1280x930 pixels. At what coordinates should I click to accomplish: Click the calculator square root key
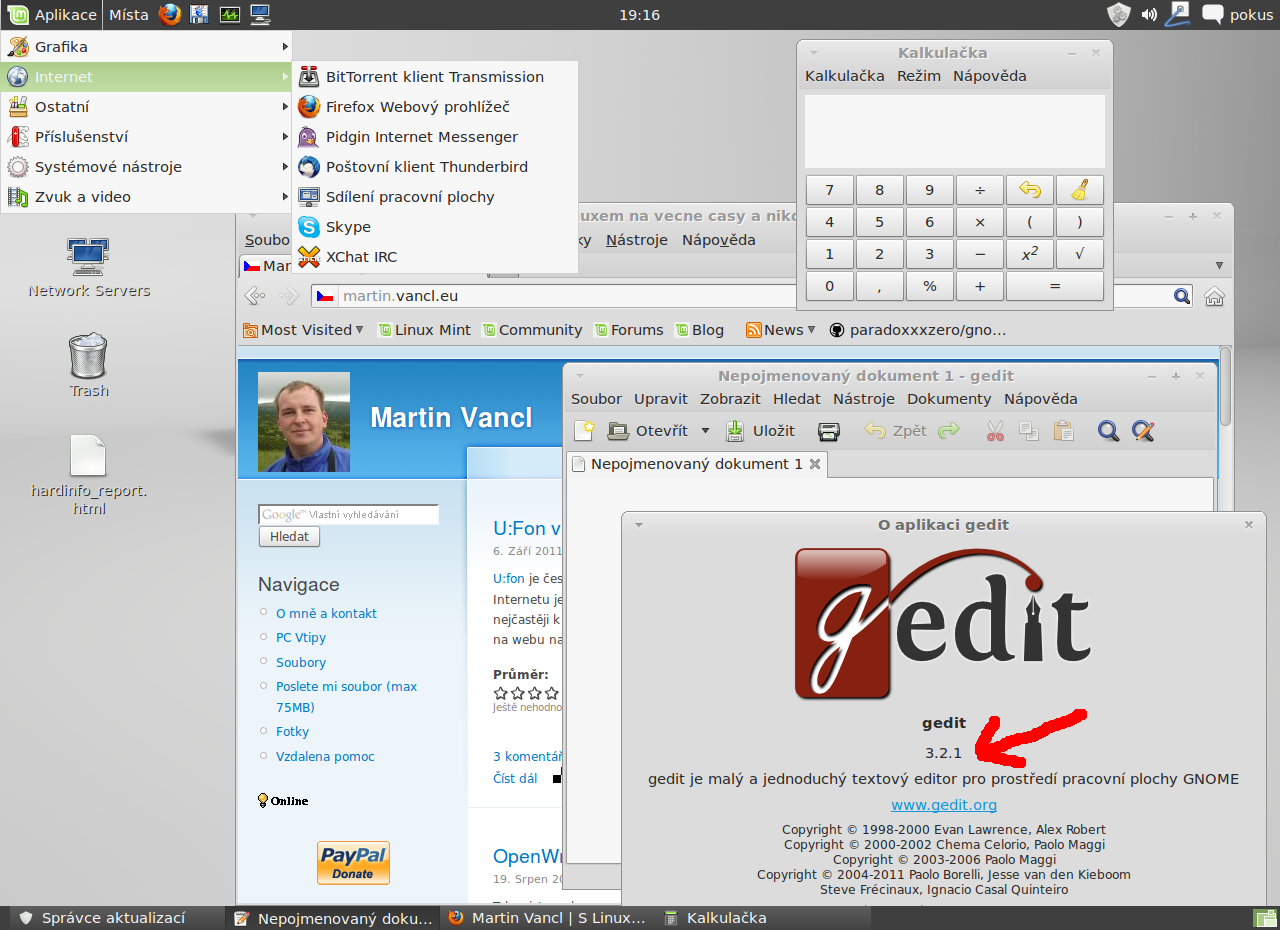coord(1080,254)
